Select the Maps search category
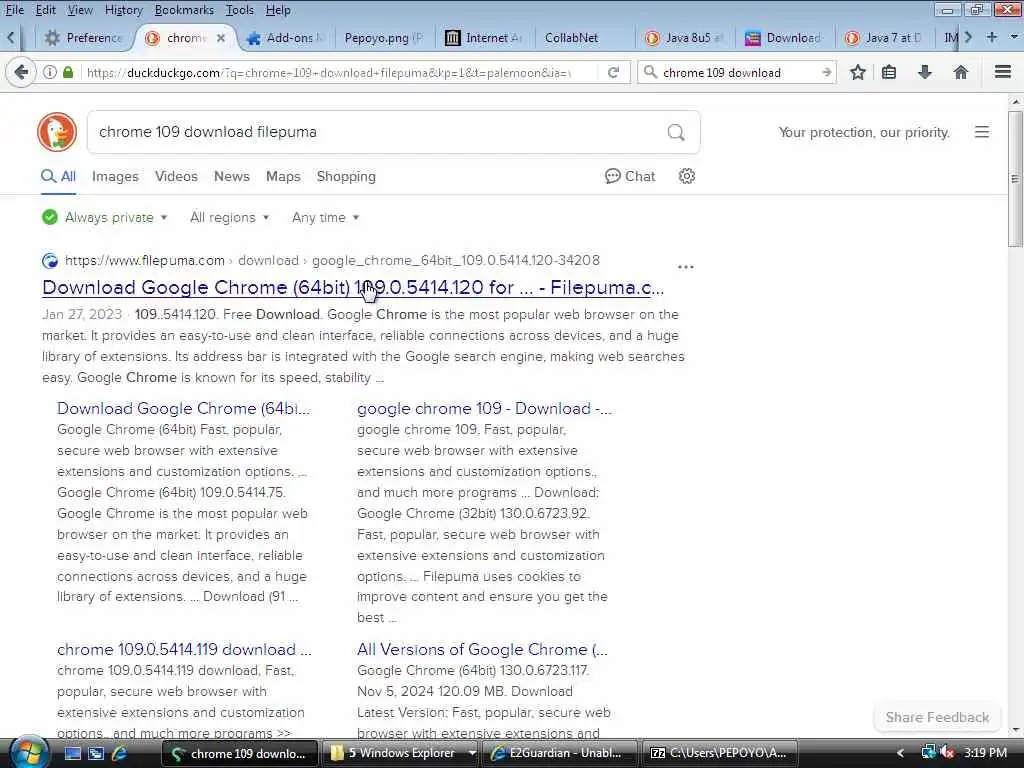 click(283, 176)
